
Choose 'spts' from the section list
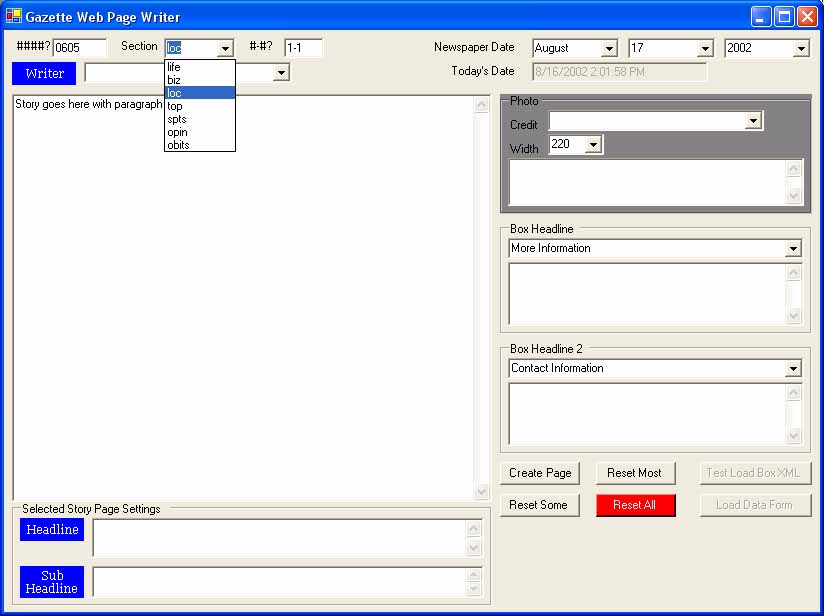200,119
